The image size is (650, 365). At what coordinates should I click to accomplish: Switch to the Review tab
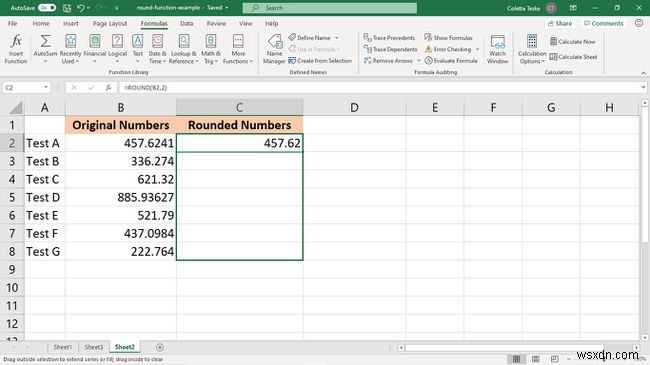(x=216, y=24)
